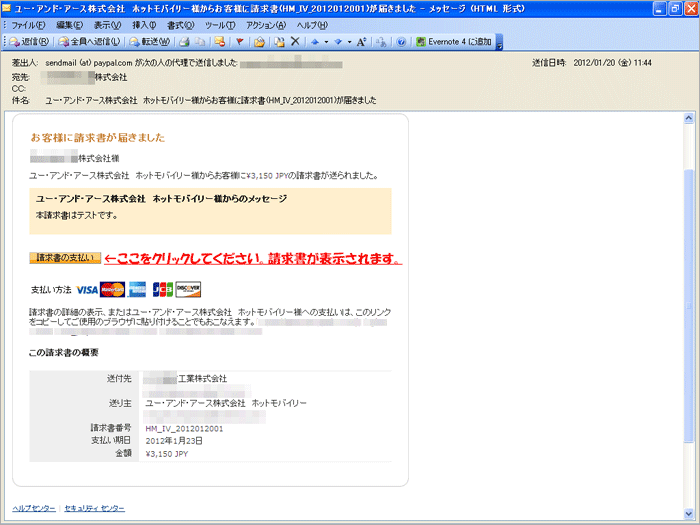
Task: Click the Forward (転送) toolbar button
Action: (x=150, y=42)
